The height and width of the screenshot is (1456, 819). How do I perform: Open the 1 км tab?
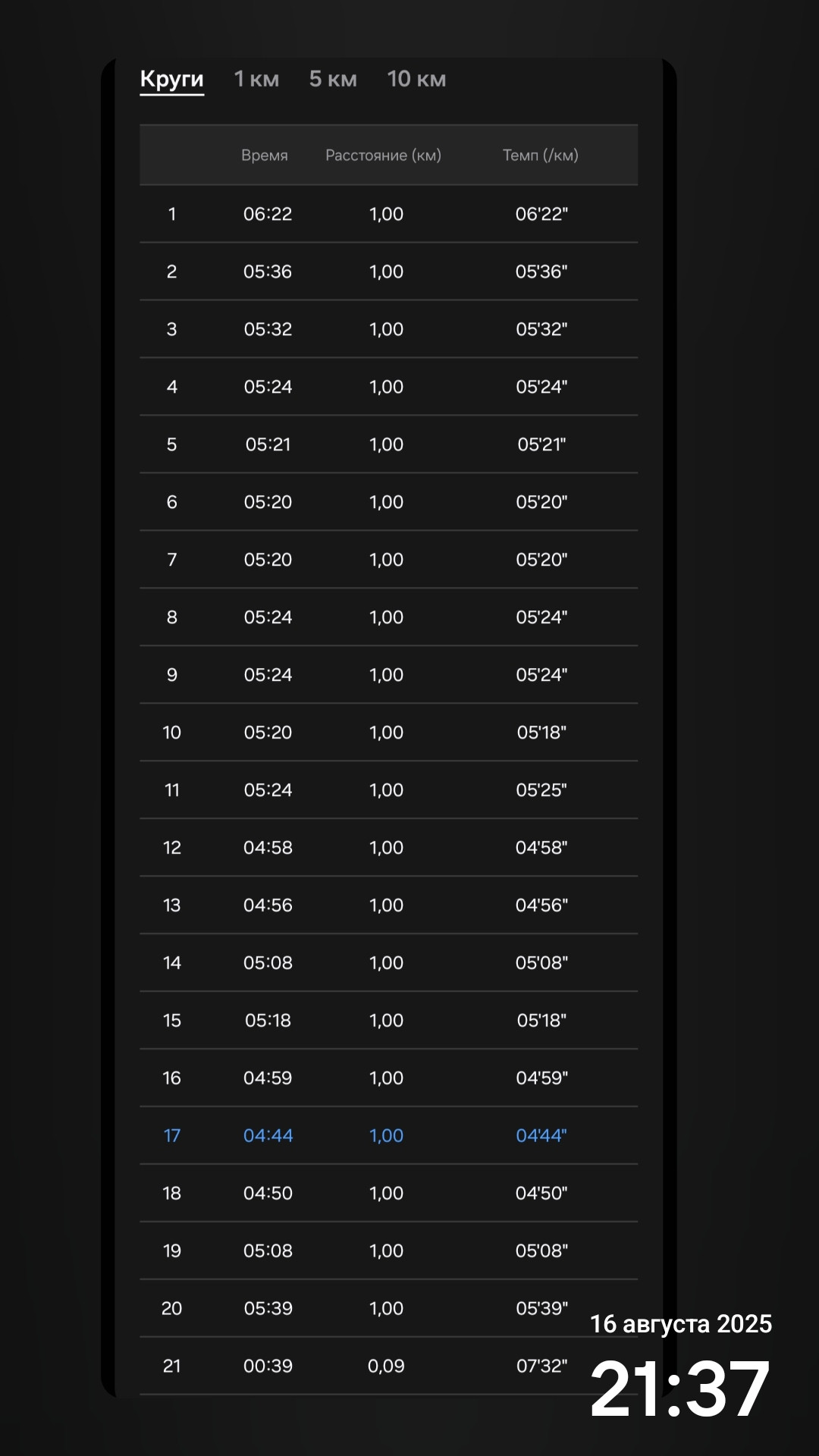(x=256, y=79)
